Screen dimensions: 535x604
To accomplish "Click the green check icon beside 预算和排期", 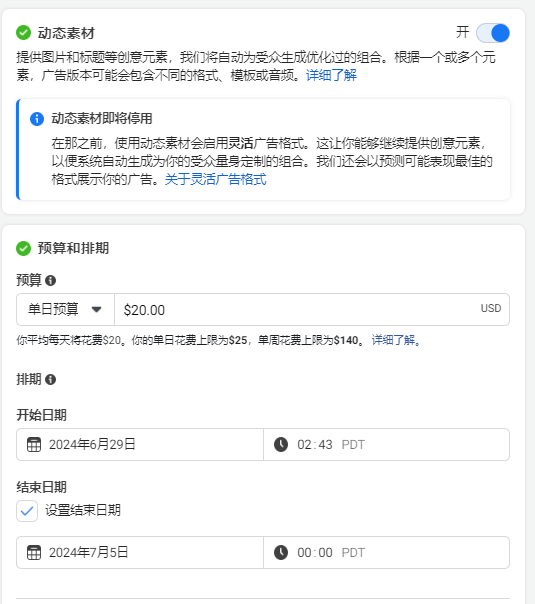I will tap(23, 248).
